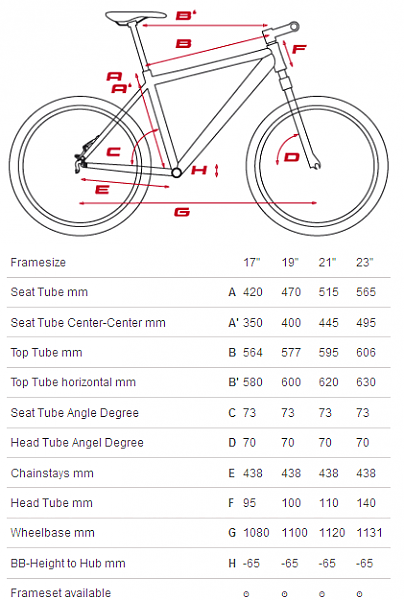Click the red D head angle label
404x600 pixels.
point(292,157)
